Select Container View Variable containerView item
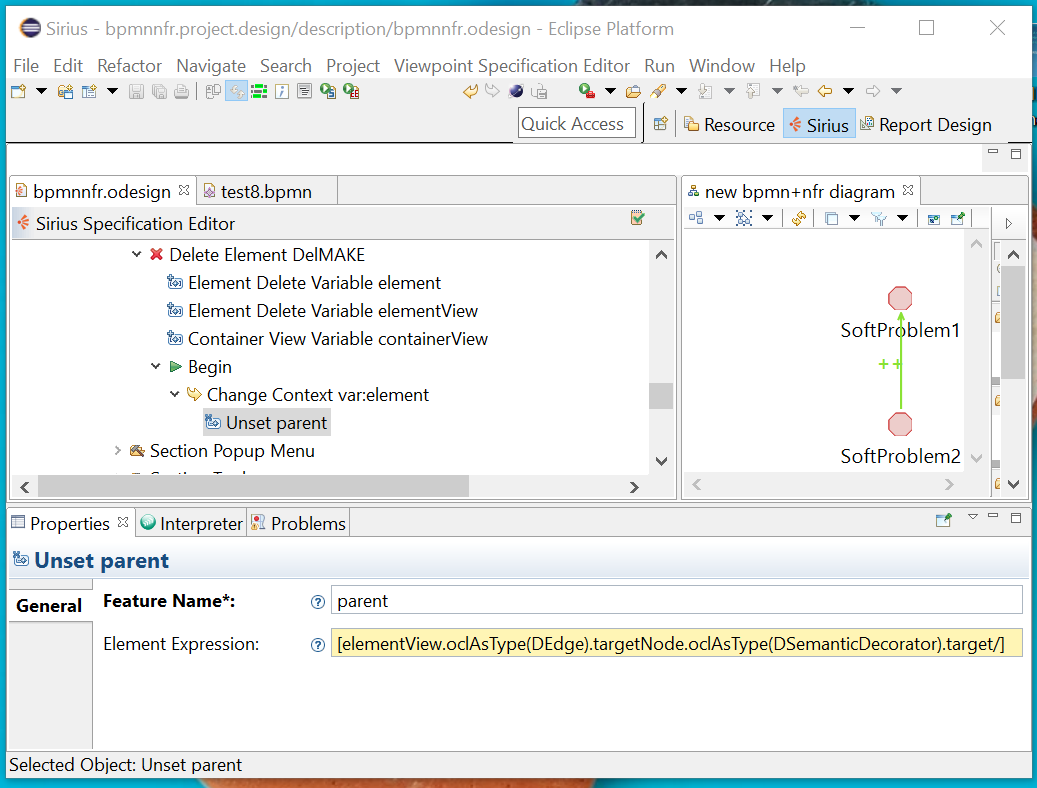The height and width of the screenshot is (788, 1037). [x=327, y=338]
